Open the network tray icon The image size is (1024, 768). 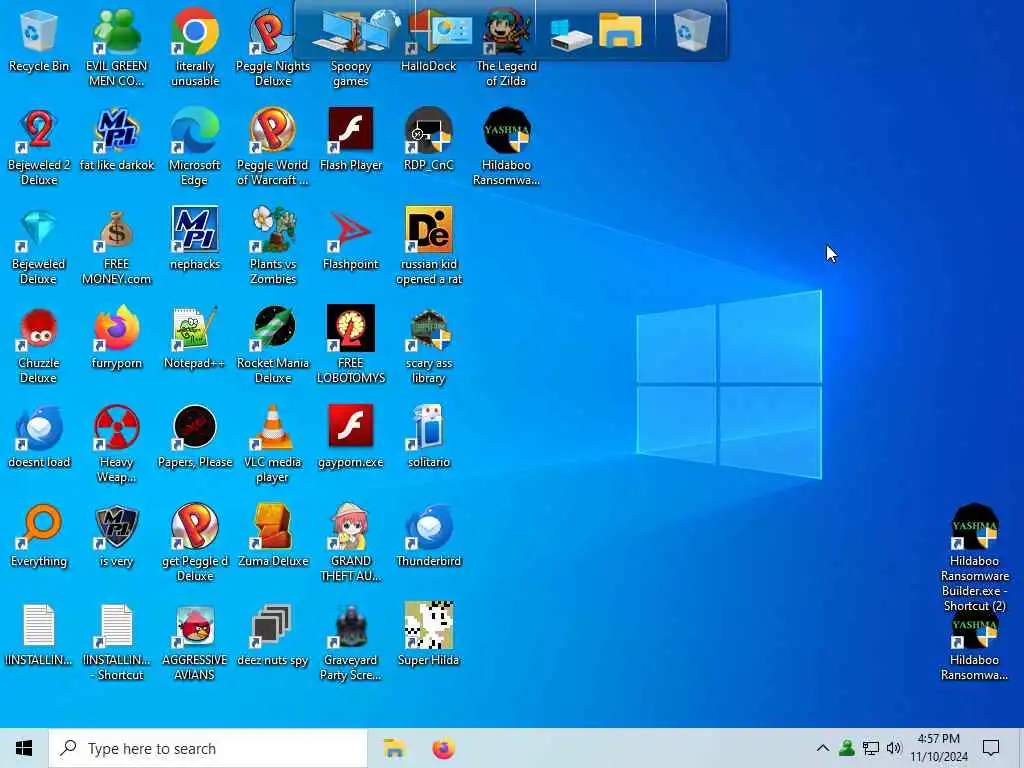[870, 748]
